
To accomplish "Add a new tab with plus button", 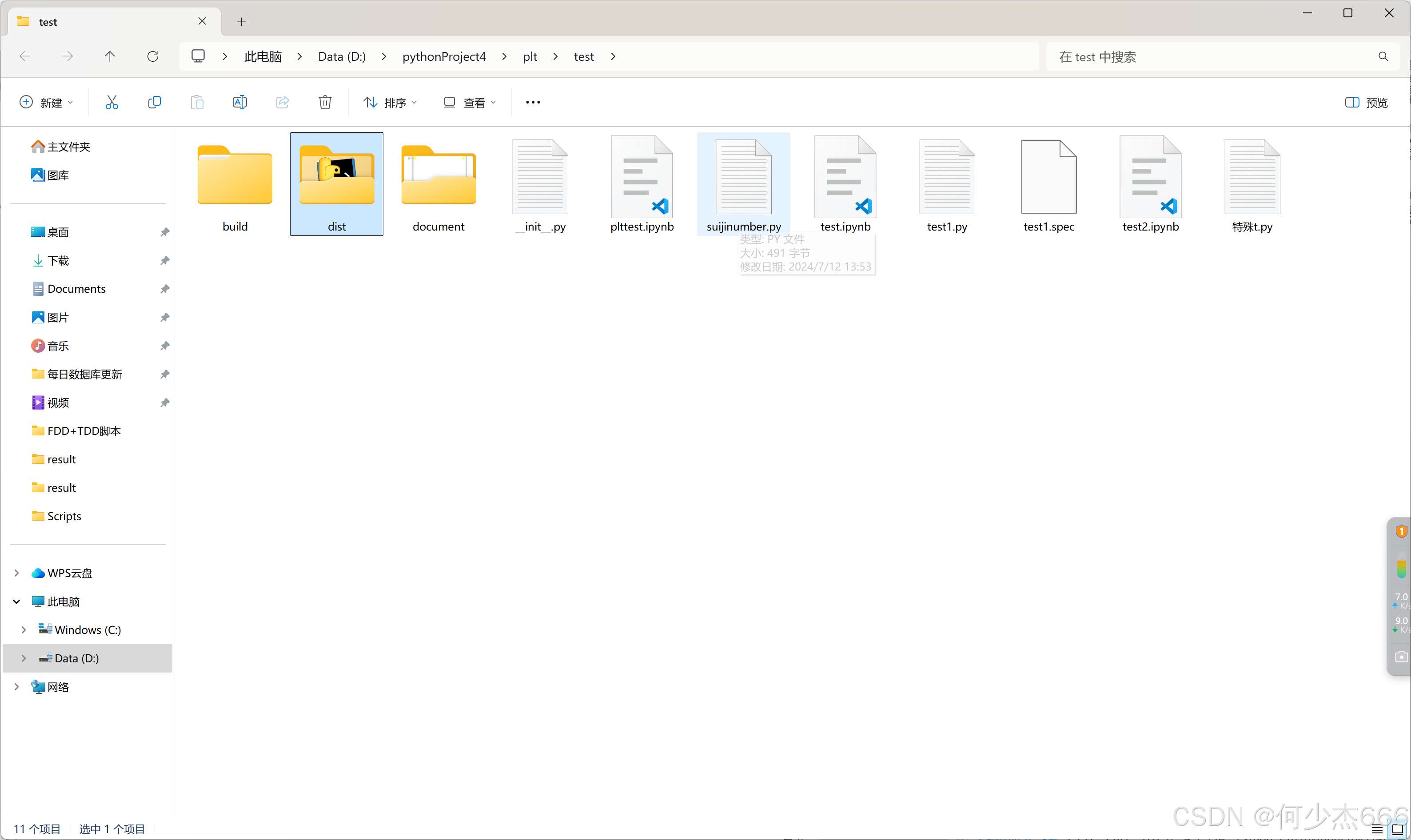I will [x=241, y=21].
